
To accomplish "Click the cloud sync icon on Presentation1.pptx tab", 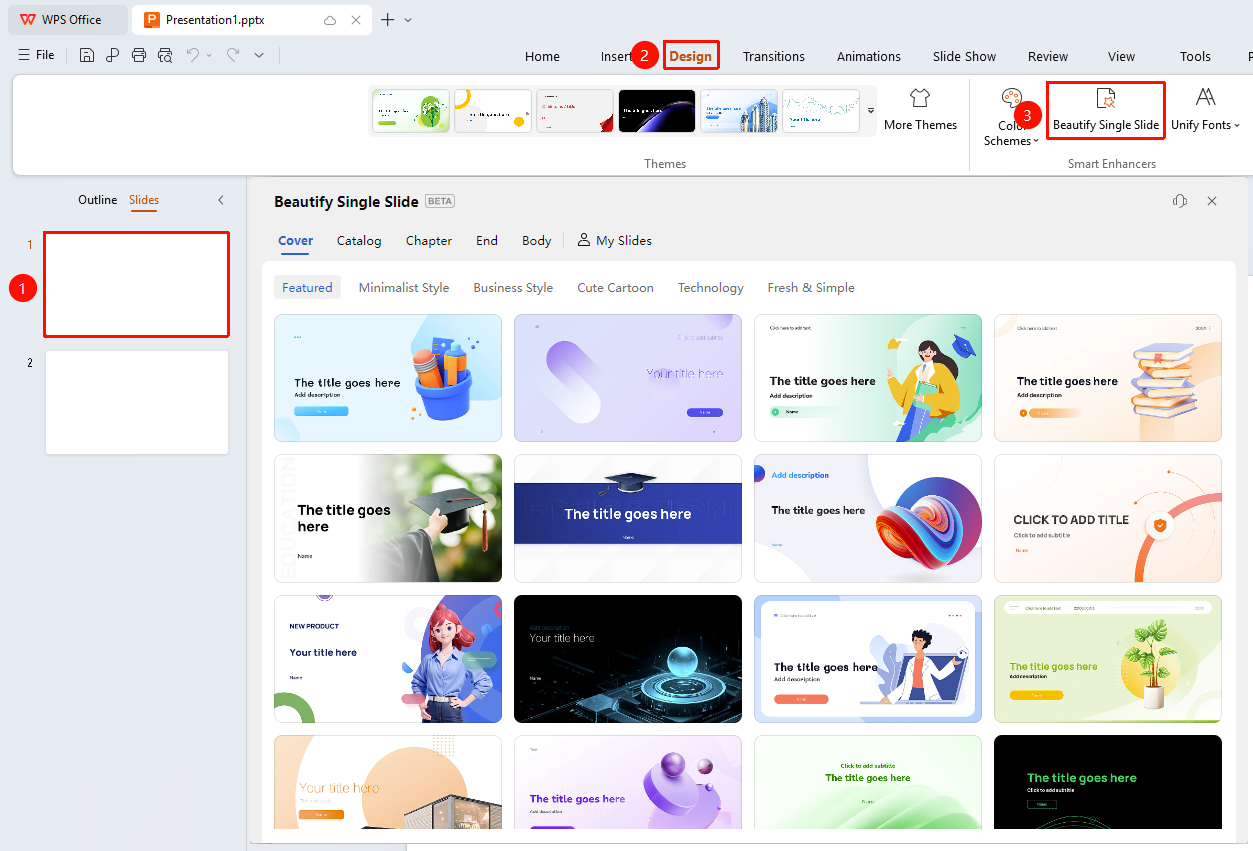I will click(330, 20).
